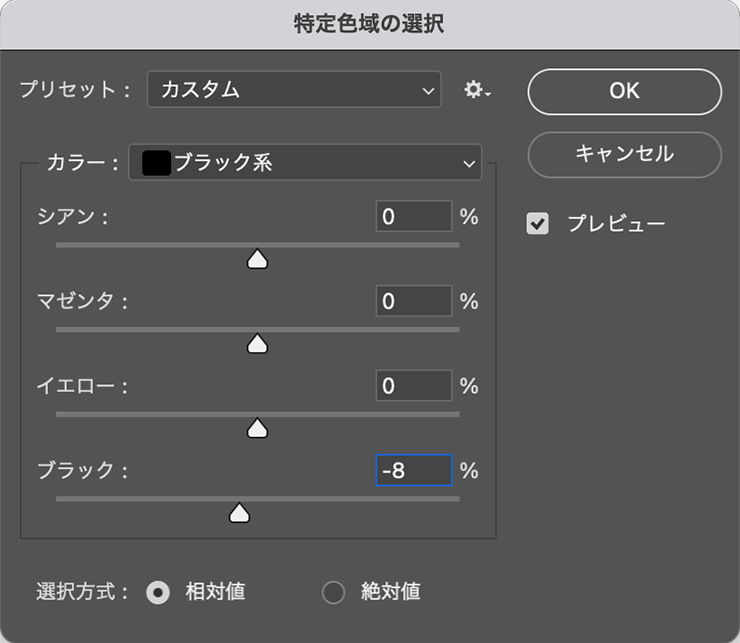
Task: Focus the シアン percentage field
Action: coord(414,216)
